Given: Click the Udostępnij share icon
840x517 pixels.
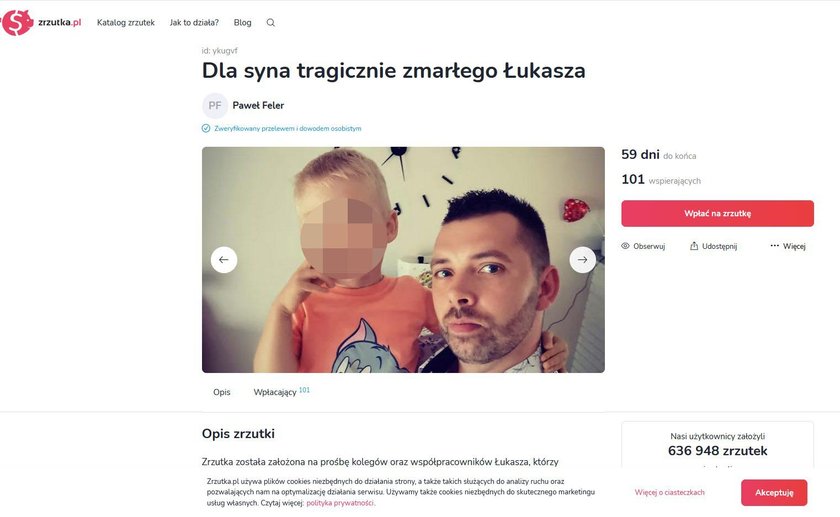Looking at the screenshot, I should (x=694, y=246).
